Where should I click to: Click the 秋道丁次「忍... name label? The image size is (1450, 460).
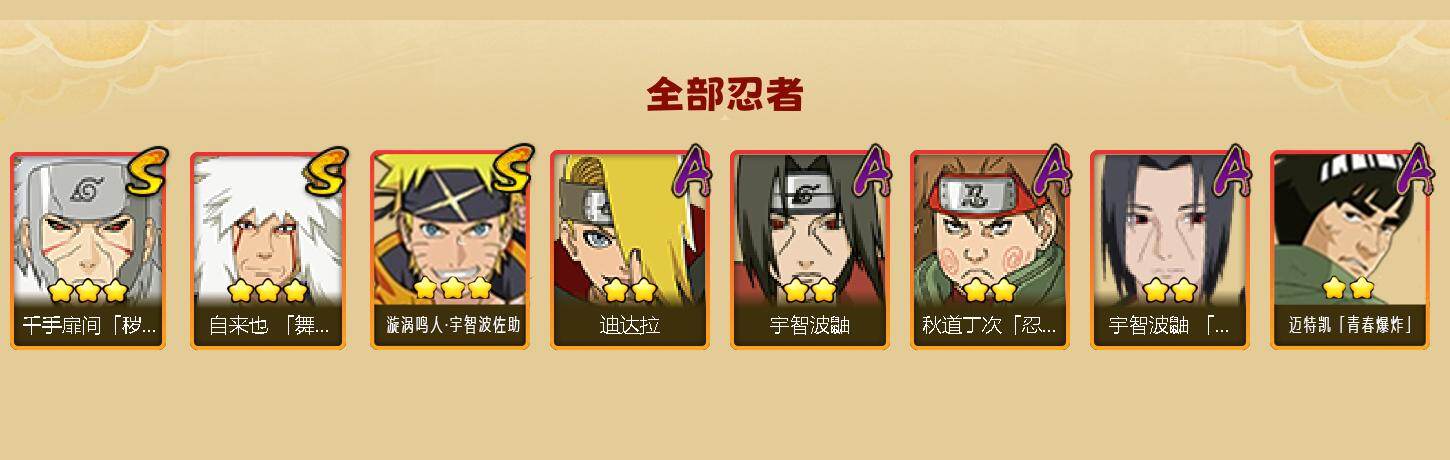(x=989, y=326)
